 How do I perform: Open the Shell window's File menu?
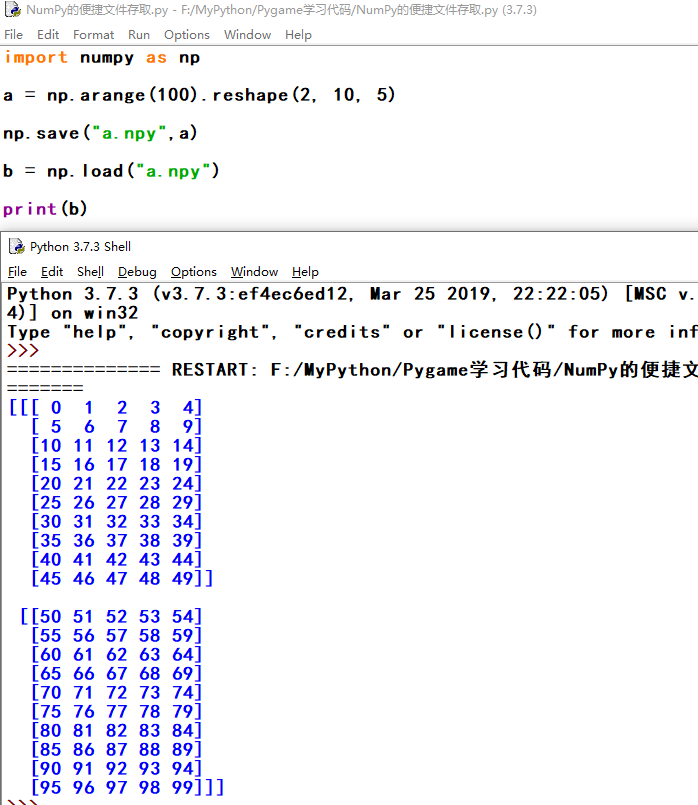[x=17, y=272]
